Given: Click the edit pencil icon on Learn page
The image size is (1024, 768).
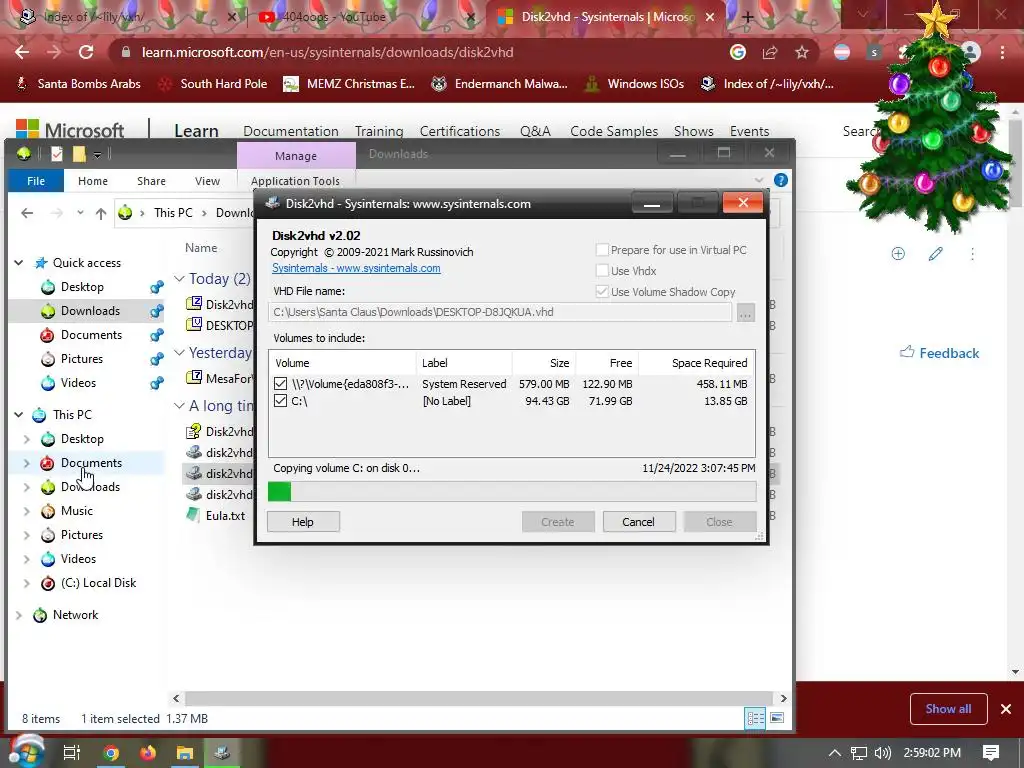Looking at the screenshot, I should (x=935, y=253).
